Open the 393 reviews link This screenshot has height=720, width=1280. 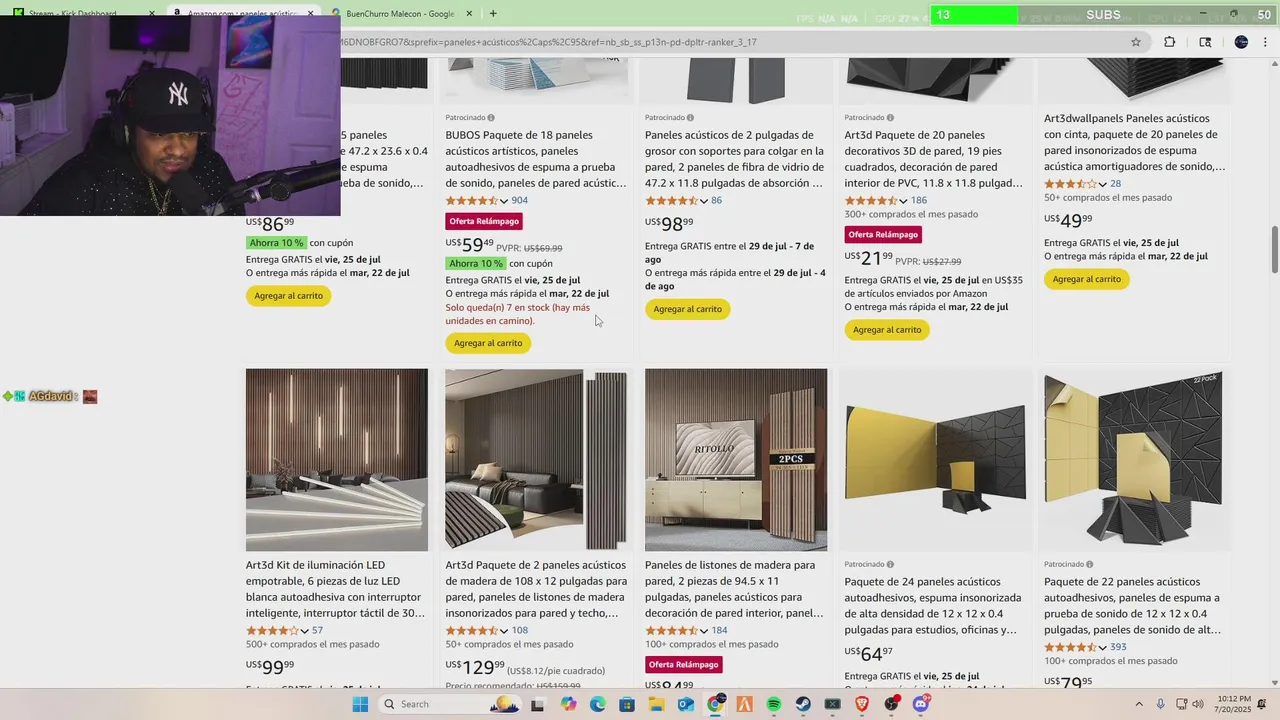[x=1118, y=648]
